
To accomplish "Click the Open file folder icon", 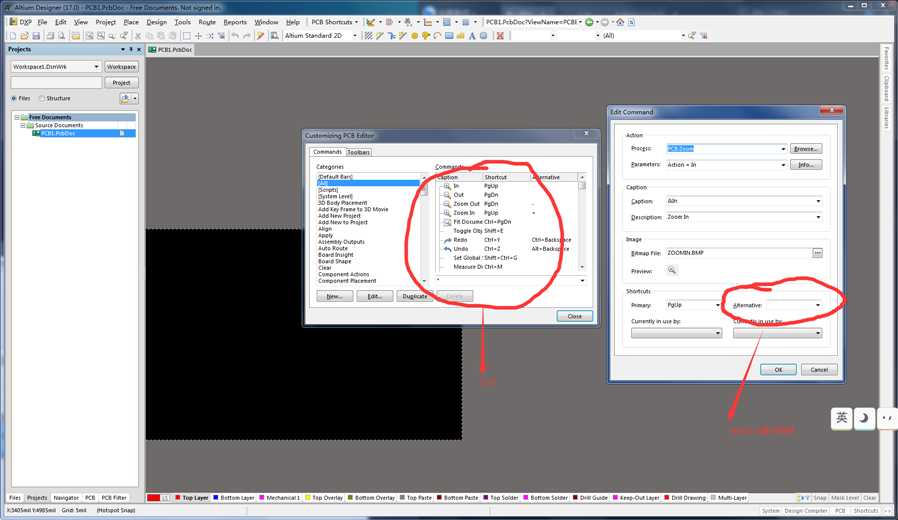I will 24,36.
